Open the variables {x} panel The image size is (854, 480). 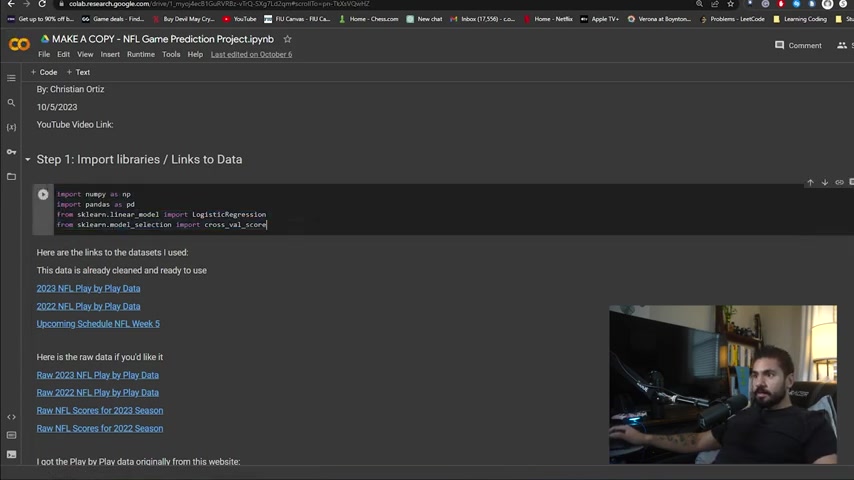click(x=11, y=127)
